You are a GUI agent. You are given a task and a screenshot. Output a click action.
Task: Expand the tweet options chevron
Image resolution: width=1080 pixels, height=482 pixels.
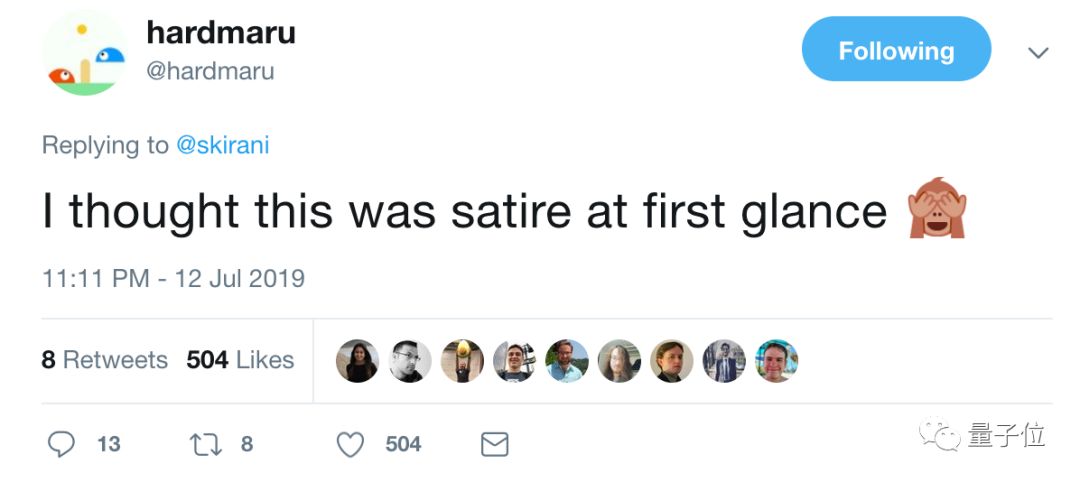(x=1038, y=52)
